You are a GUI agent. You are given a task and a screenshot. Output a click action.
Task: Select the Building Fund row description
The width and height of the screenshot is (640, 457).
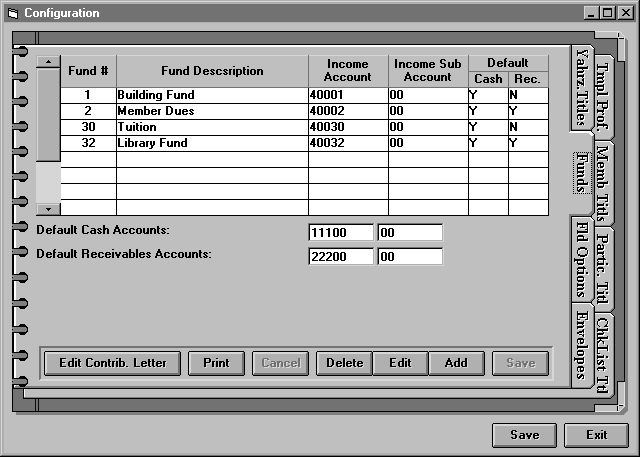[x=212, y=95]
